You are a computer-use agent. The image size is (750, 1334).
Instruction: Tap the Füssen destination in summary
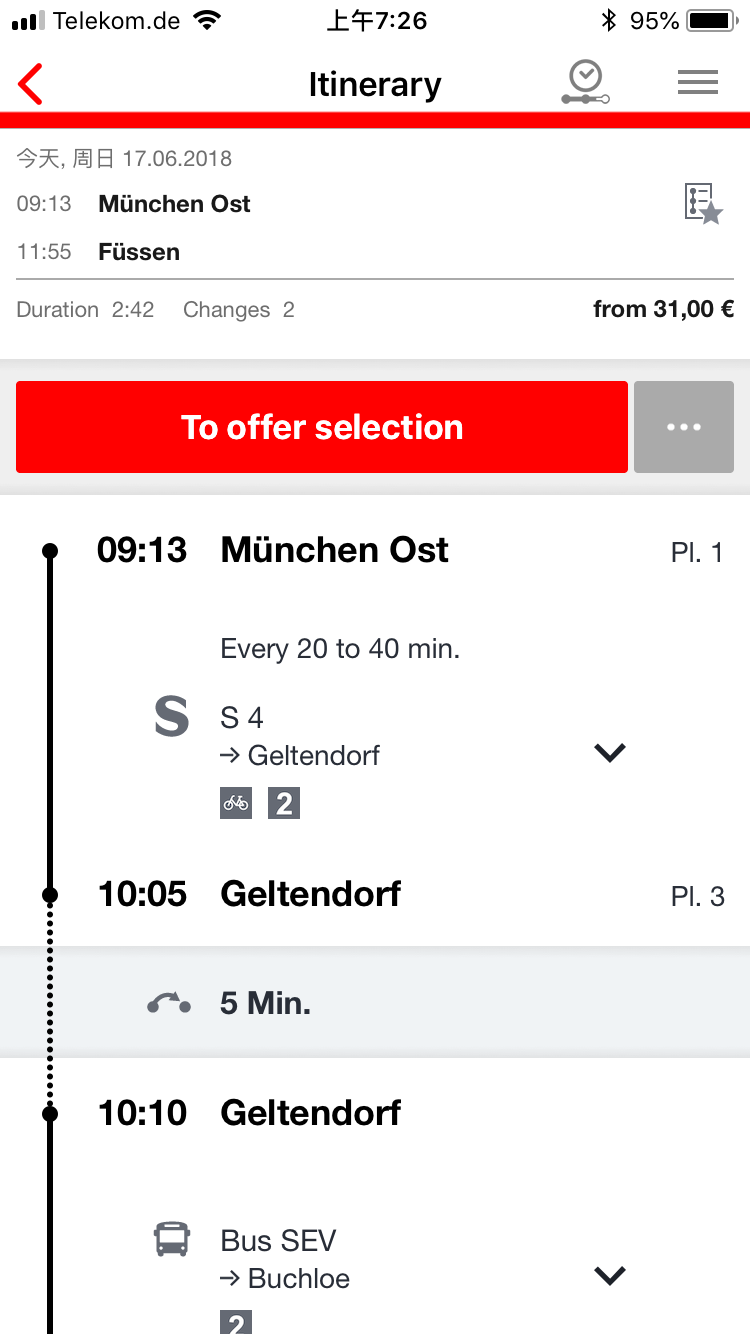click(x=139, y=252)
